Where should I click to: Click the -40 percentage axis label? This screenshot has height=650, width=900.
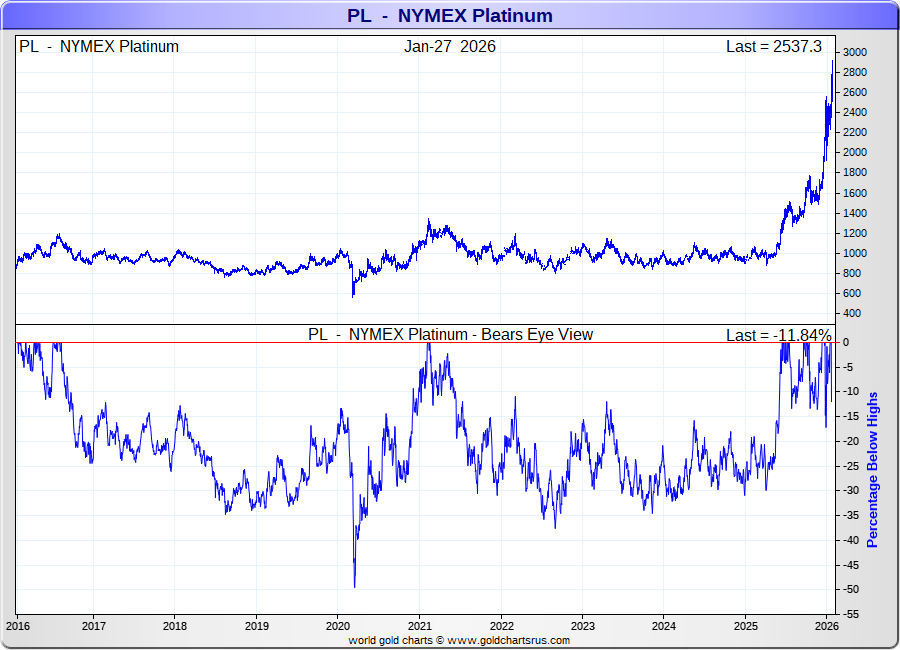(x=851, y=540)
